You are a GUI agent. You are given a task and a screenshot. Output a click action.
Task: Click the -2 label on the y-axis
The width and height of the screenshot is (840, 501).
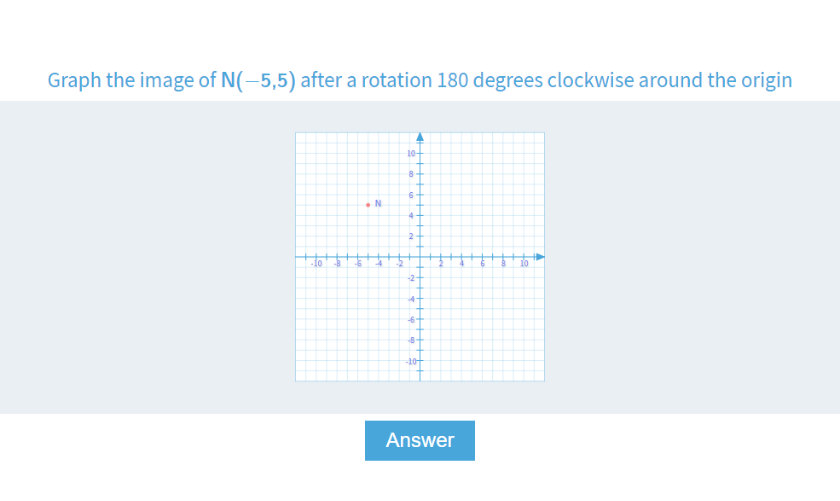(411, 278)
